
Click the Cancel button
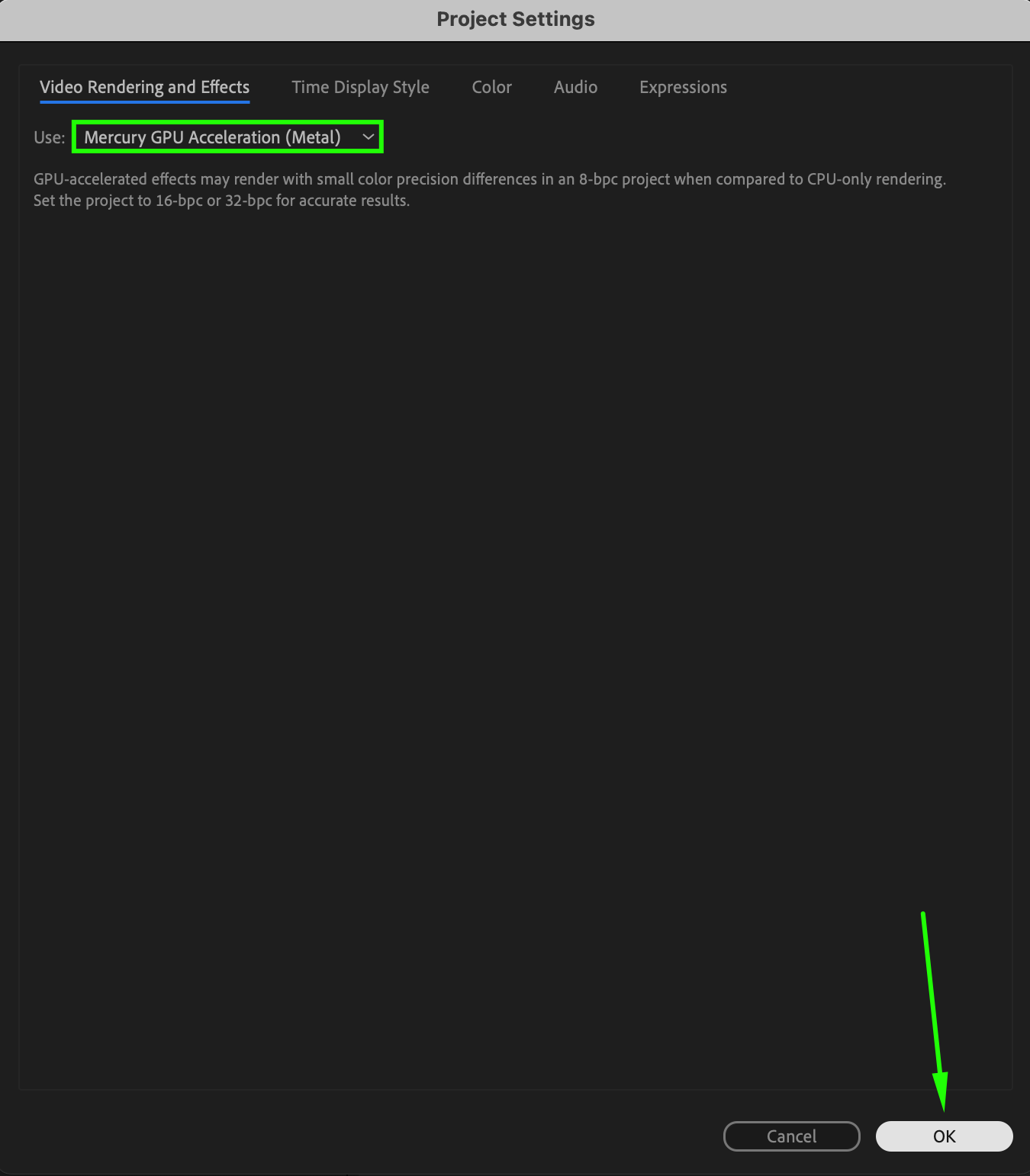(791, 1136)
